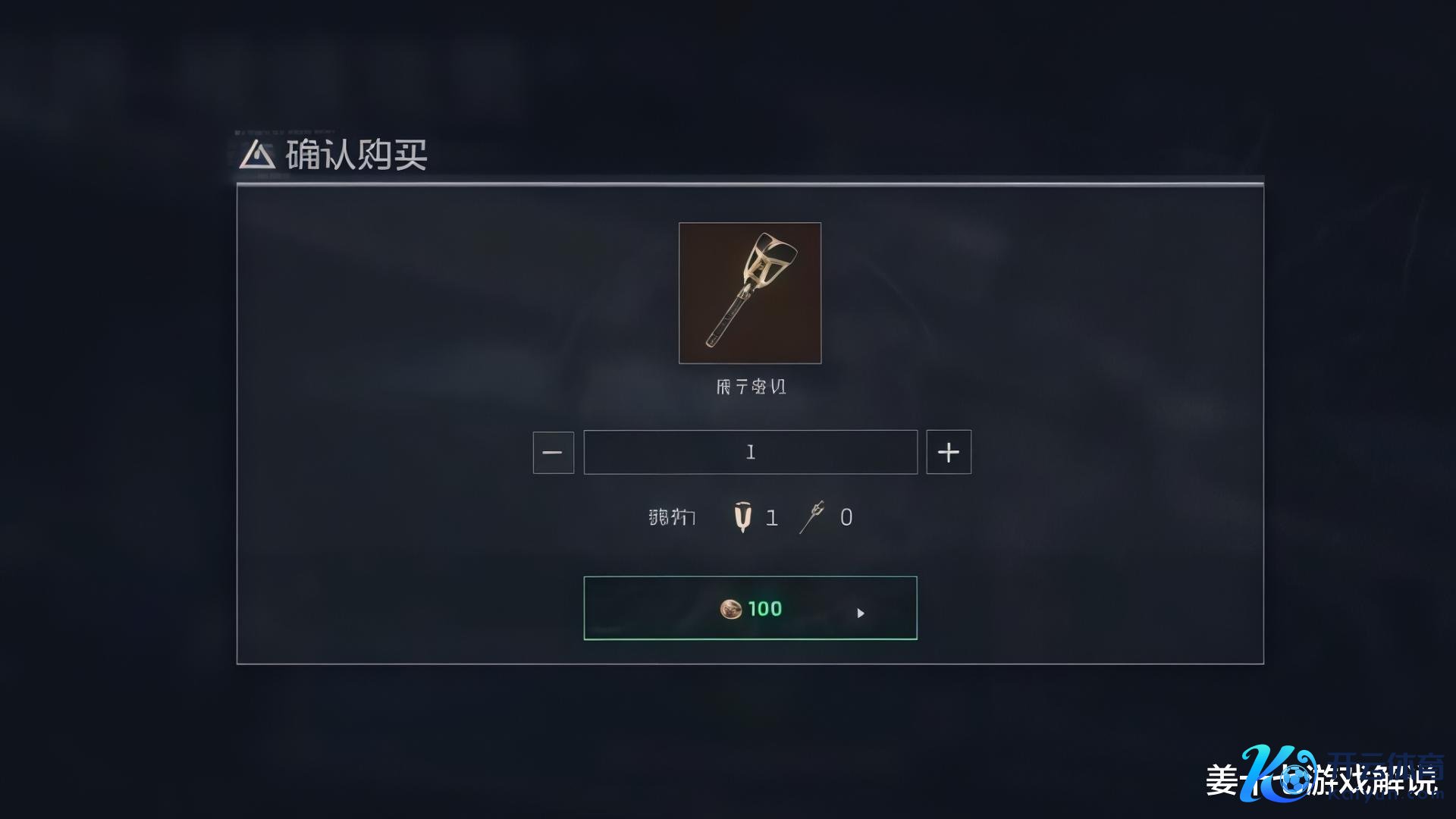
Task: Click the owned-count label left of icons
Action: 671,517
